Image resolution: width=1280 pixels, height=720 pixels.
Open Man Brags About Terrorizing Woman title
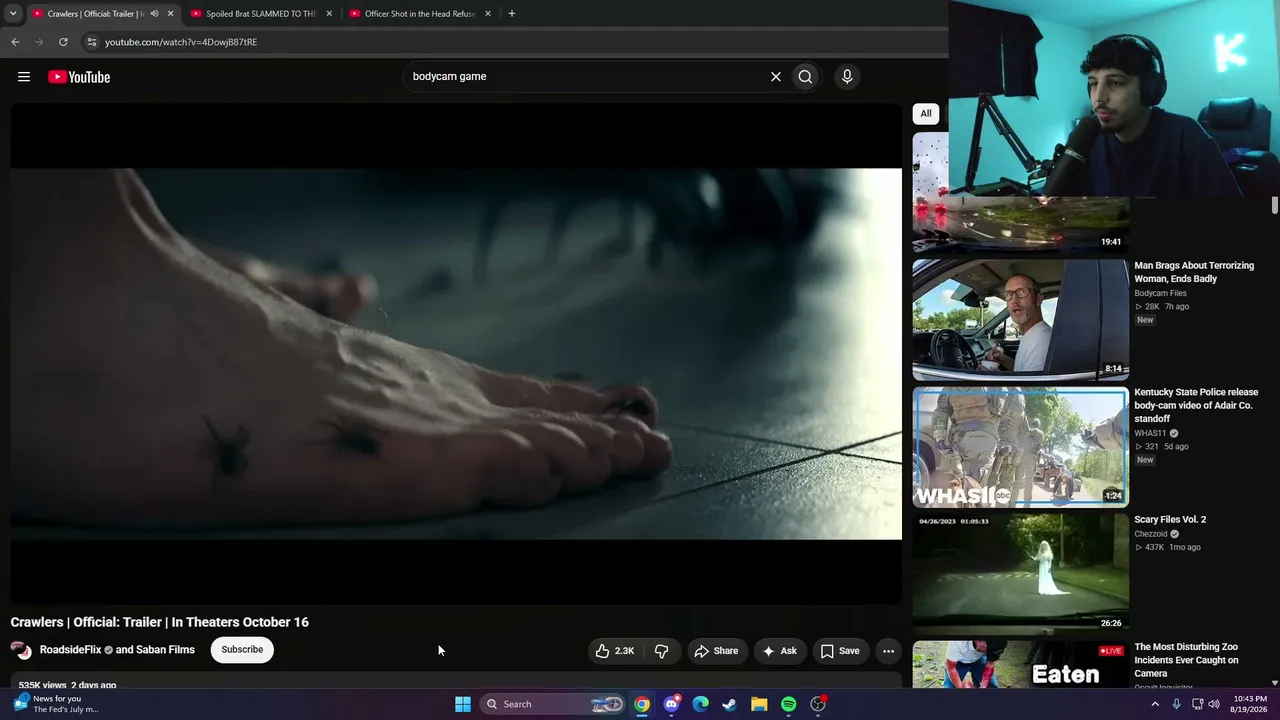pos(1194,272)
